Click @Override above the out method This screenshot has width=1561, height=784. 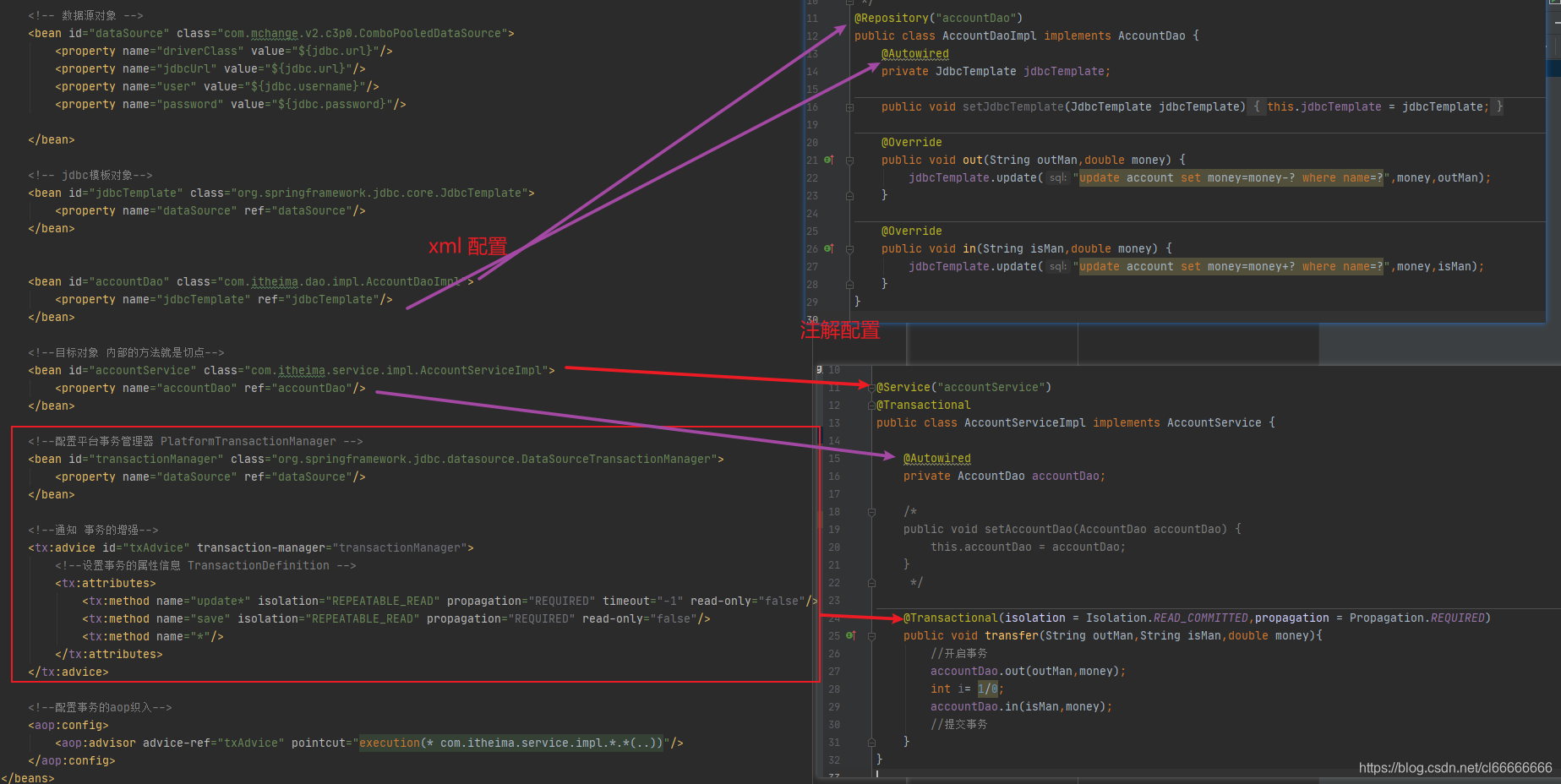point(912,142)
